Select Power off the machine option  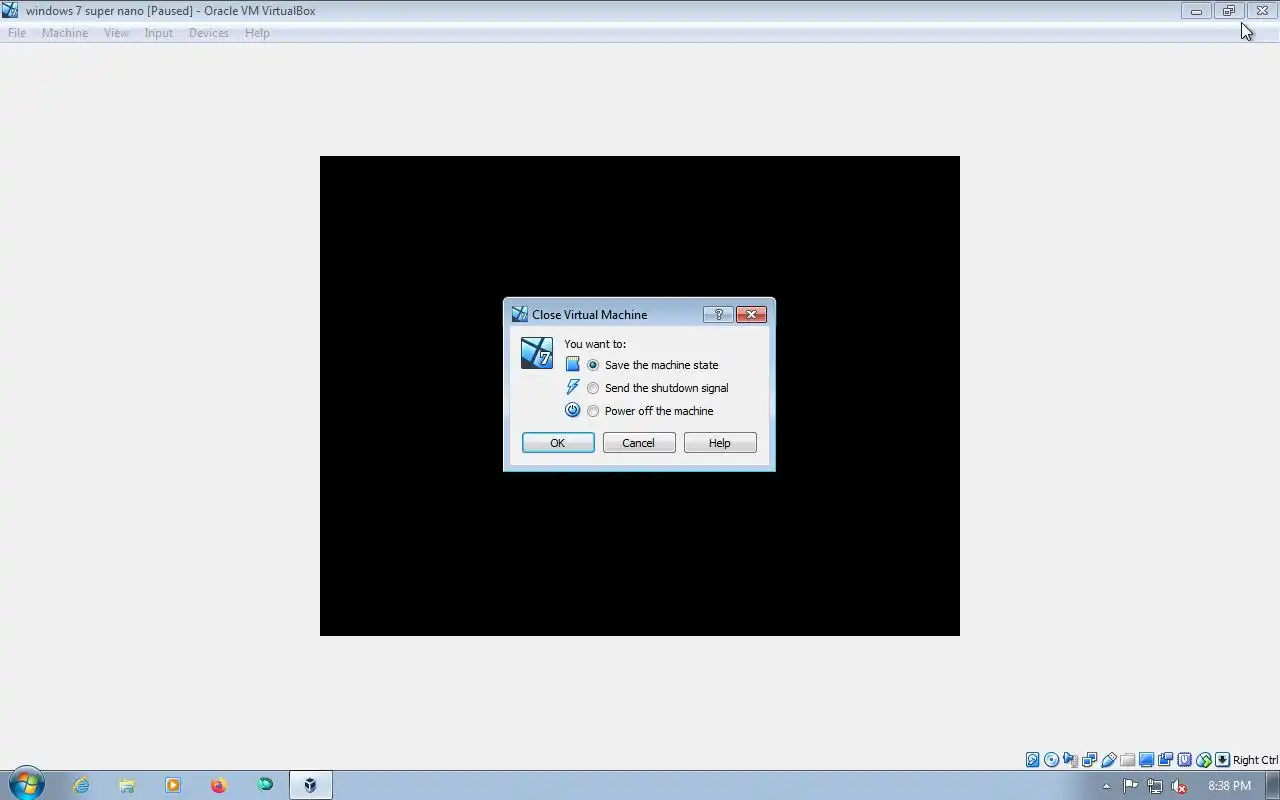coord(650,411)
